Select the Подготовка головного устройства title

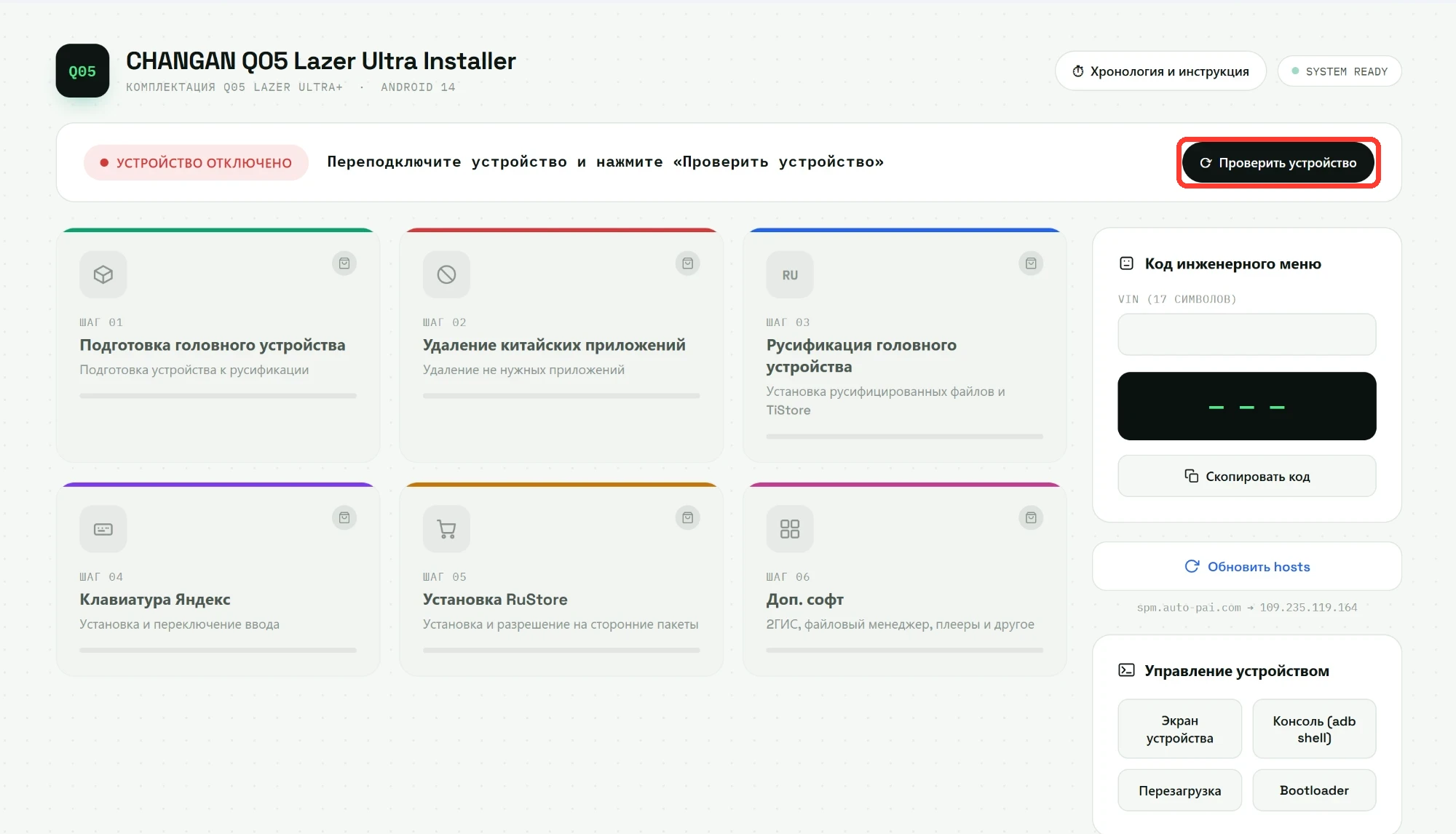coord(213,345)
